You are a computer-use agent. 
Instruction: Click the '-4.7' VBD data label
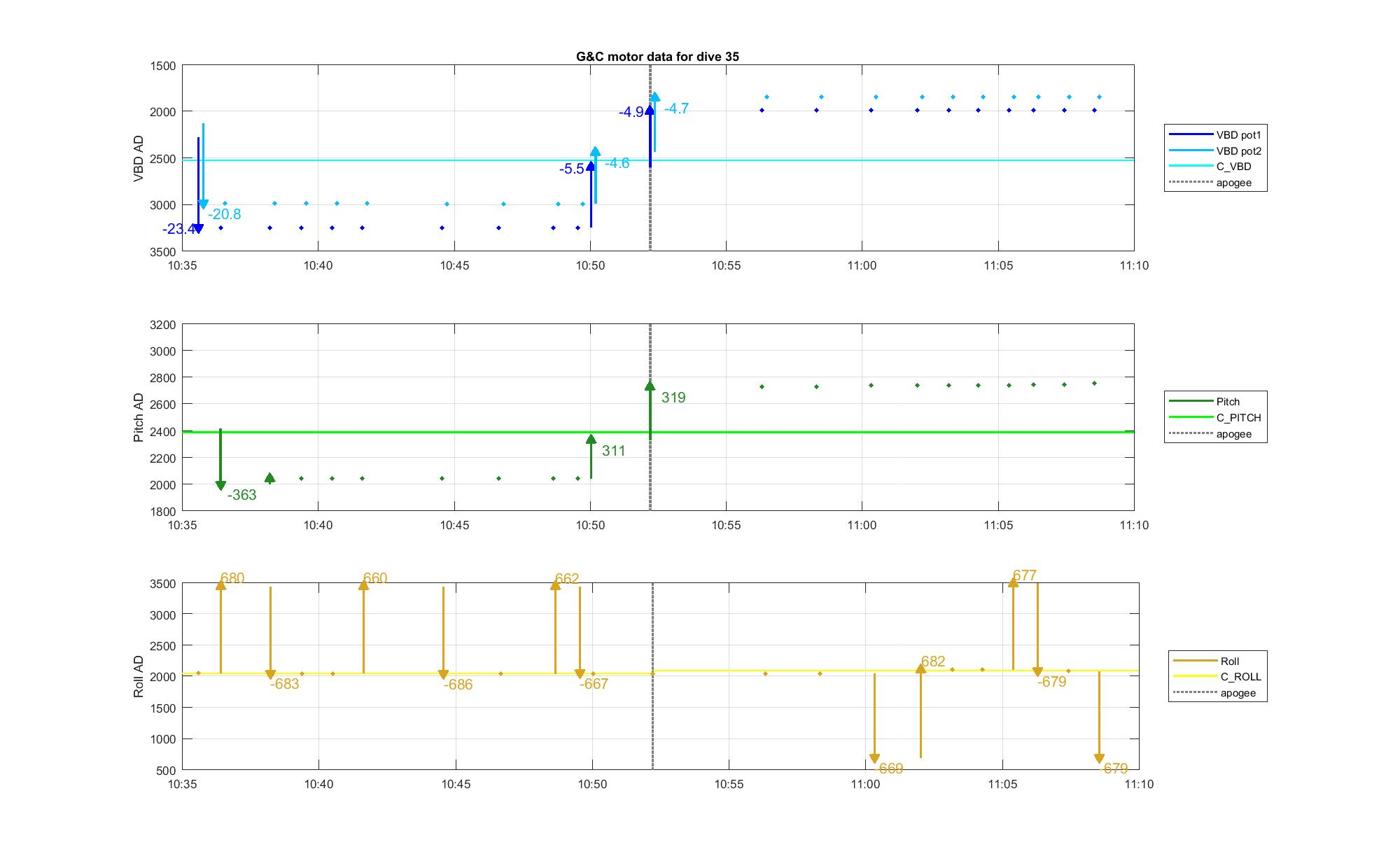coord(676,109)
